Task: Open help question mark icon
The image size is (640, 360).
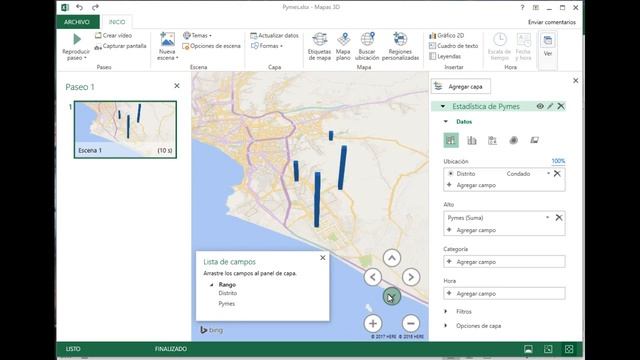Action: click(x=522, y=7)
